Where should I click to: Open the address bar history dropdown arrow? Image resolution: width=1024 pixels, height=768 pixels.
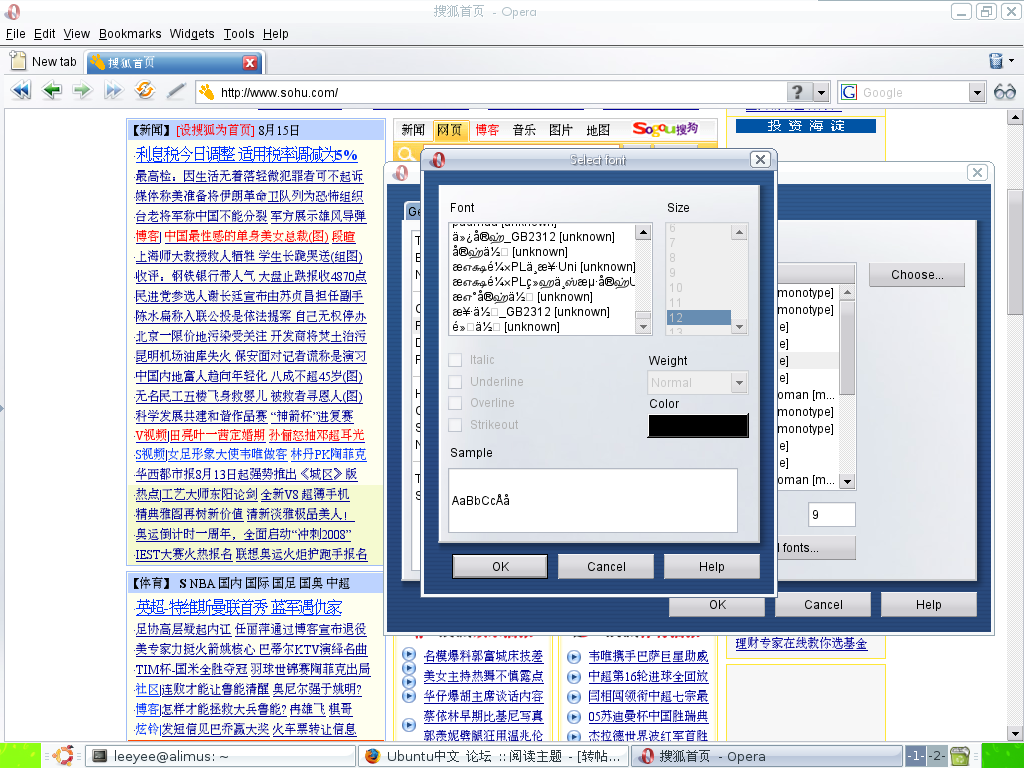pyautogui.click(x=822, y=92)
